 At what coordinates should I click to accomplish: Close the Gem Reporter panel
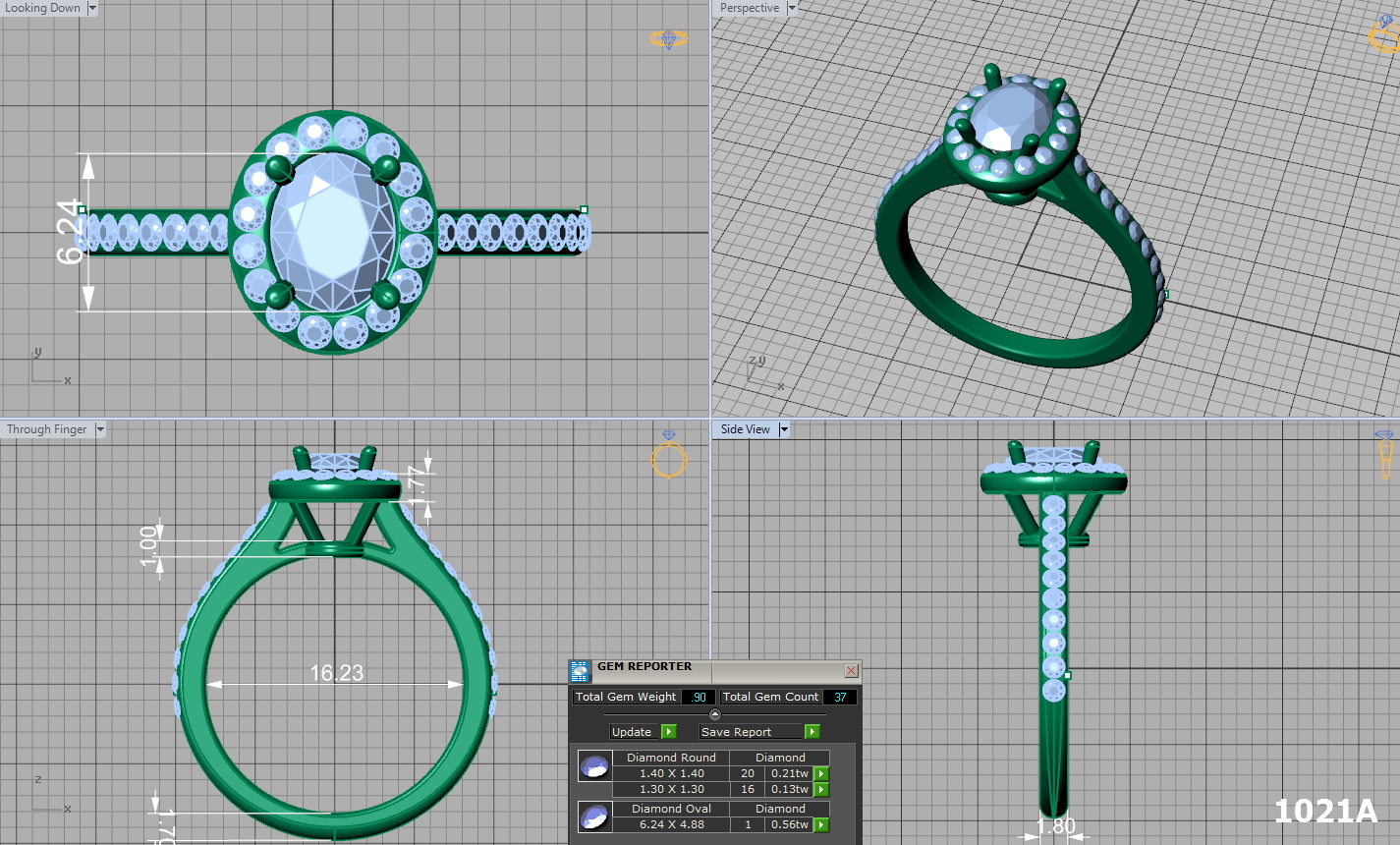click(851, 670)
